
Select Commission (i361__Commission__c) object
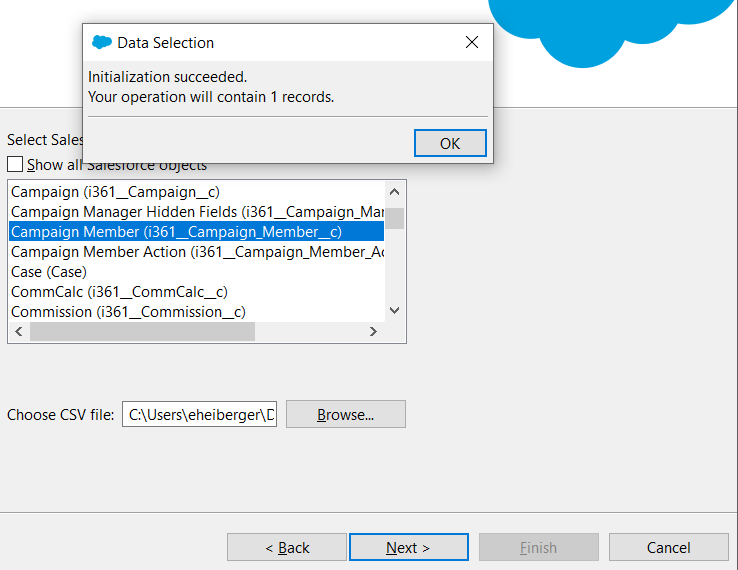point(197,312)
